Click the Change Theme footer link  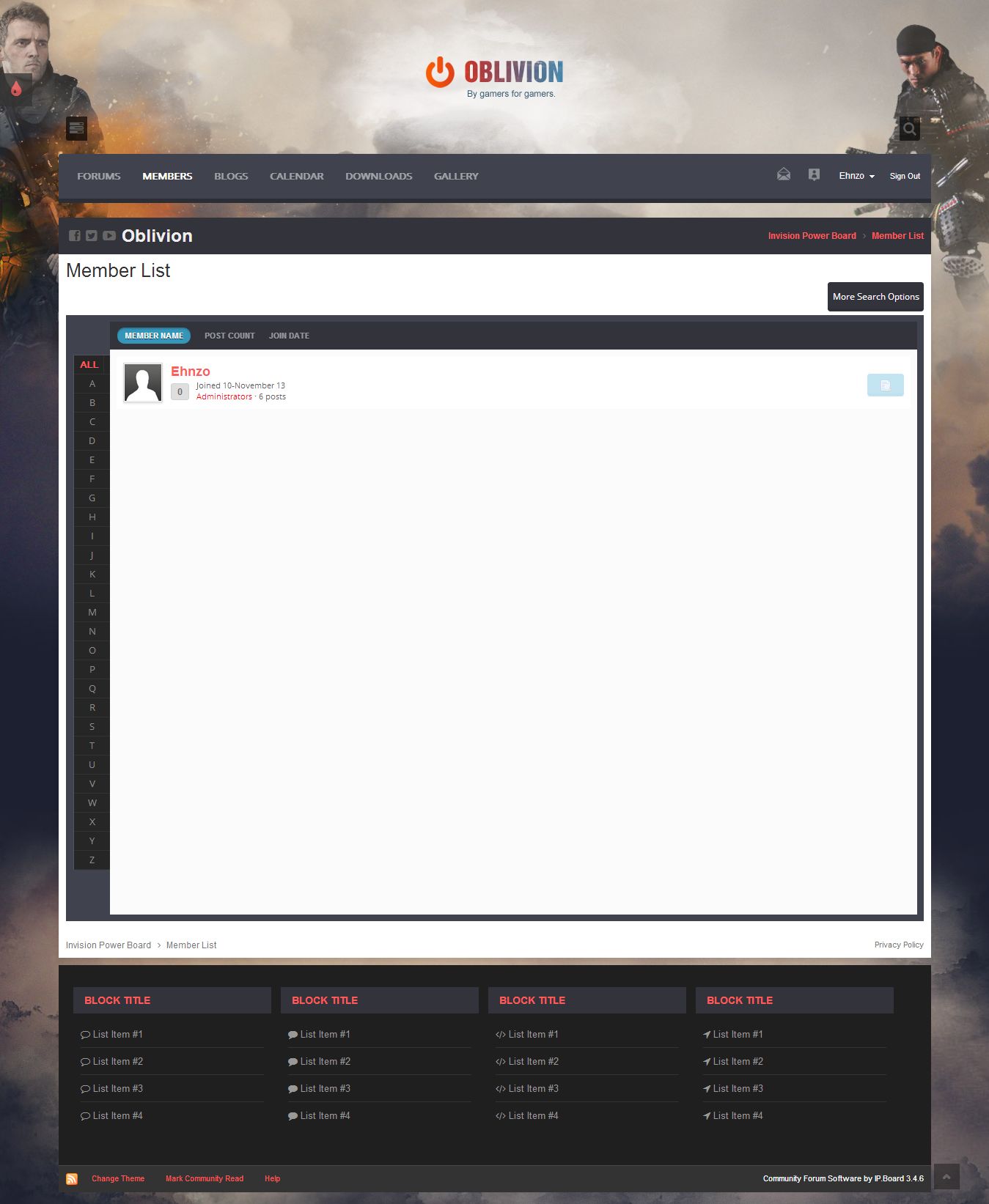pos(118,1178)
